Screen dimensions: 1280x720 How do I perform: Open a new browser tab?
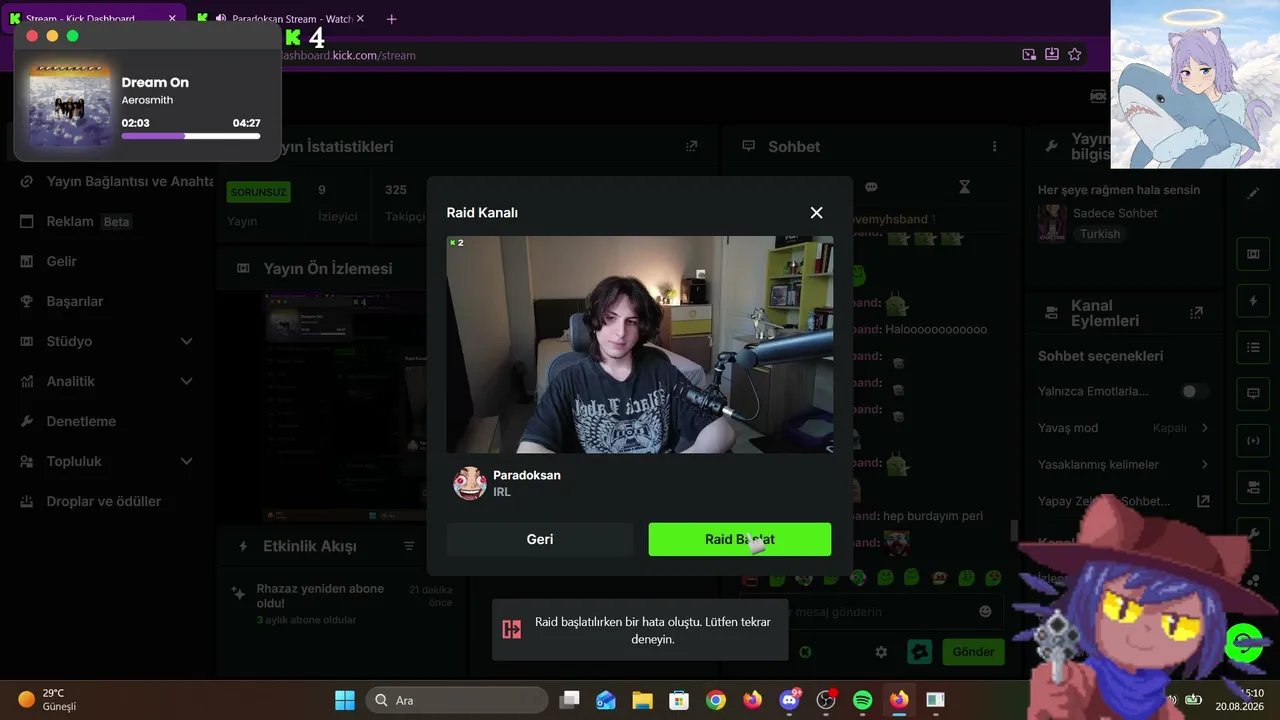click(x=391, y=19)
